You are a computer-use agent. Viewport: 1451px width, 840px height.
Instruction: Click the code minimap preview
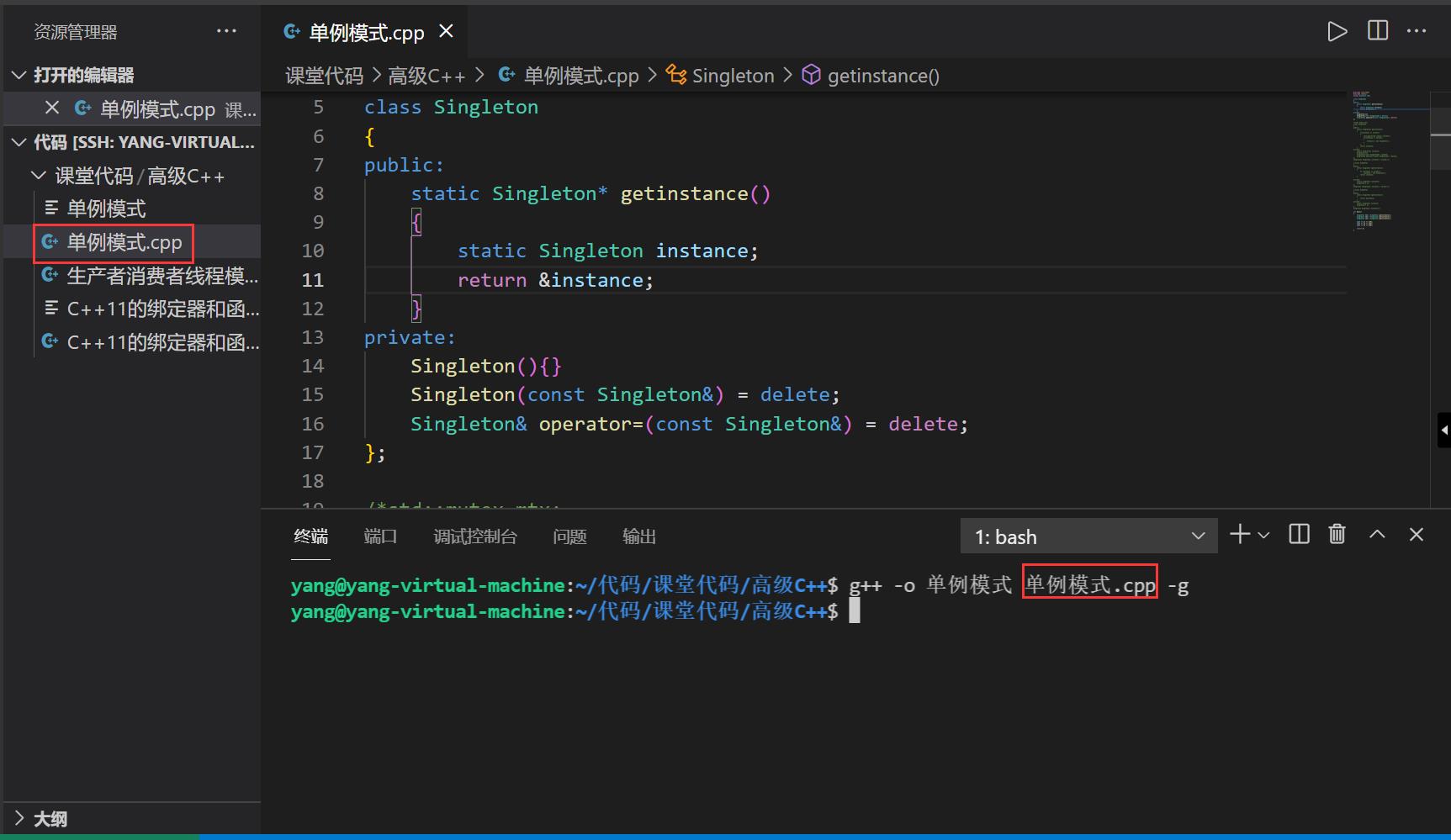[x=1389, y=160]
